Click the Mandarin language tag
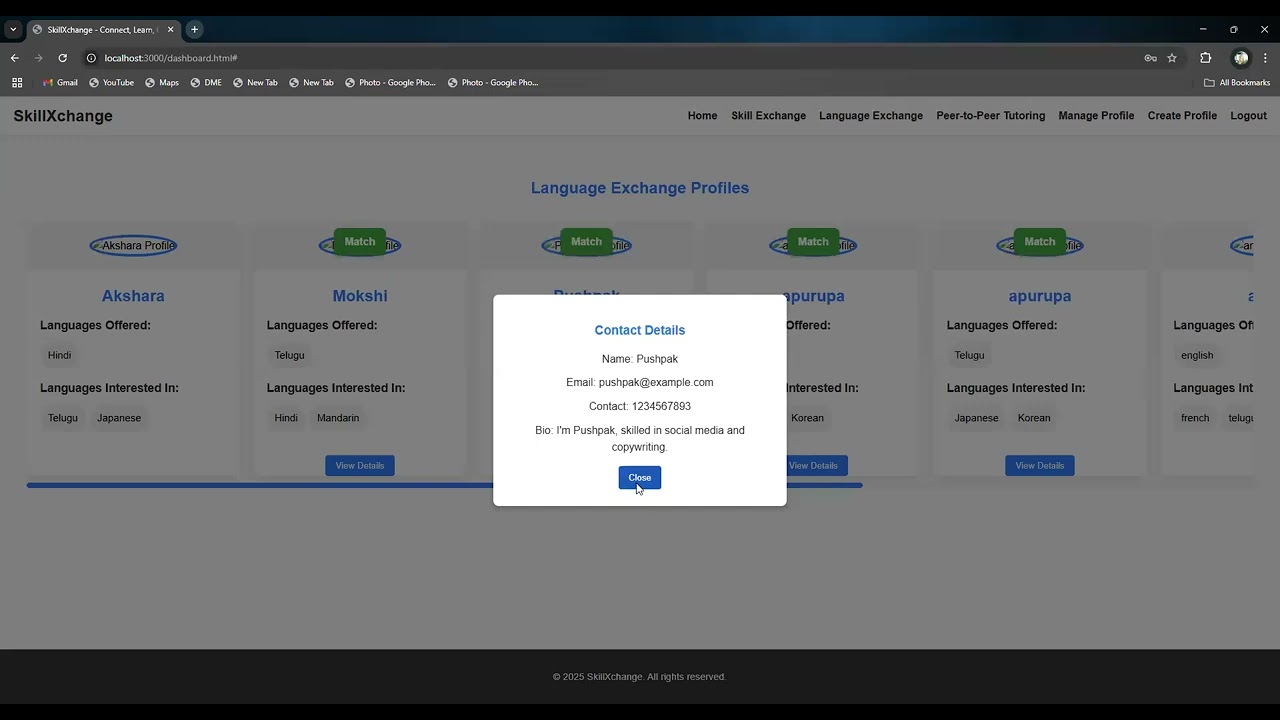Image resolution: width=1280 pixels, height=720 pixels. pos(338,418)
